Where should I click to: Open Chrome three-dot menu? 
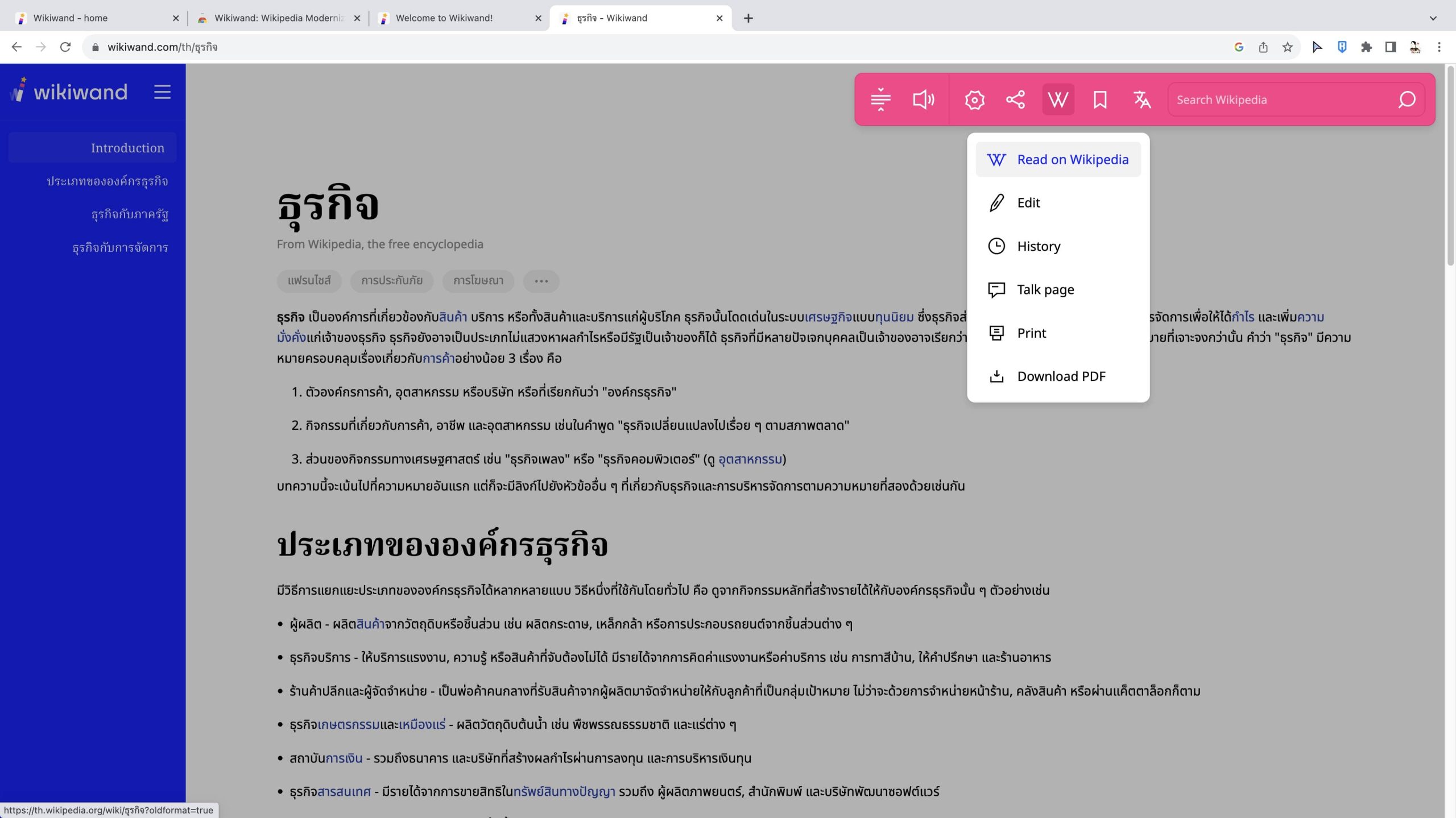pyautogui.click(x=1440, y=47)
